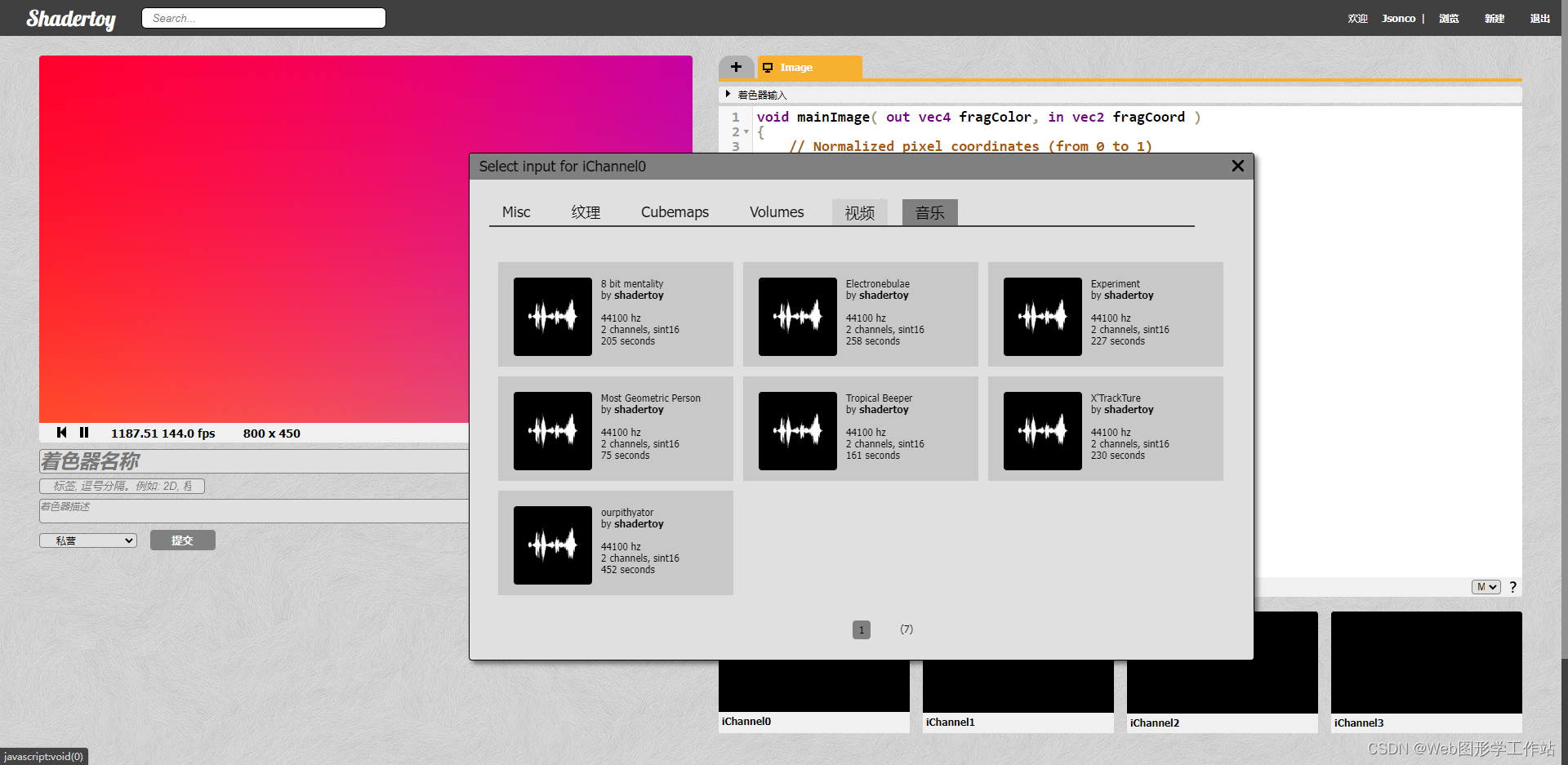Open the M keymap dropdown
The image size is (1568, 765).
tap(1486, 587)
